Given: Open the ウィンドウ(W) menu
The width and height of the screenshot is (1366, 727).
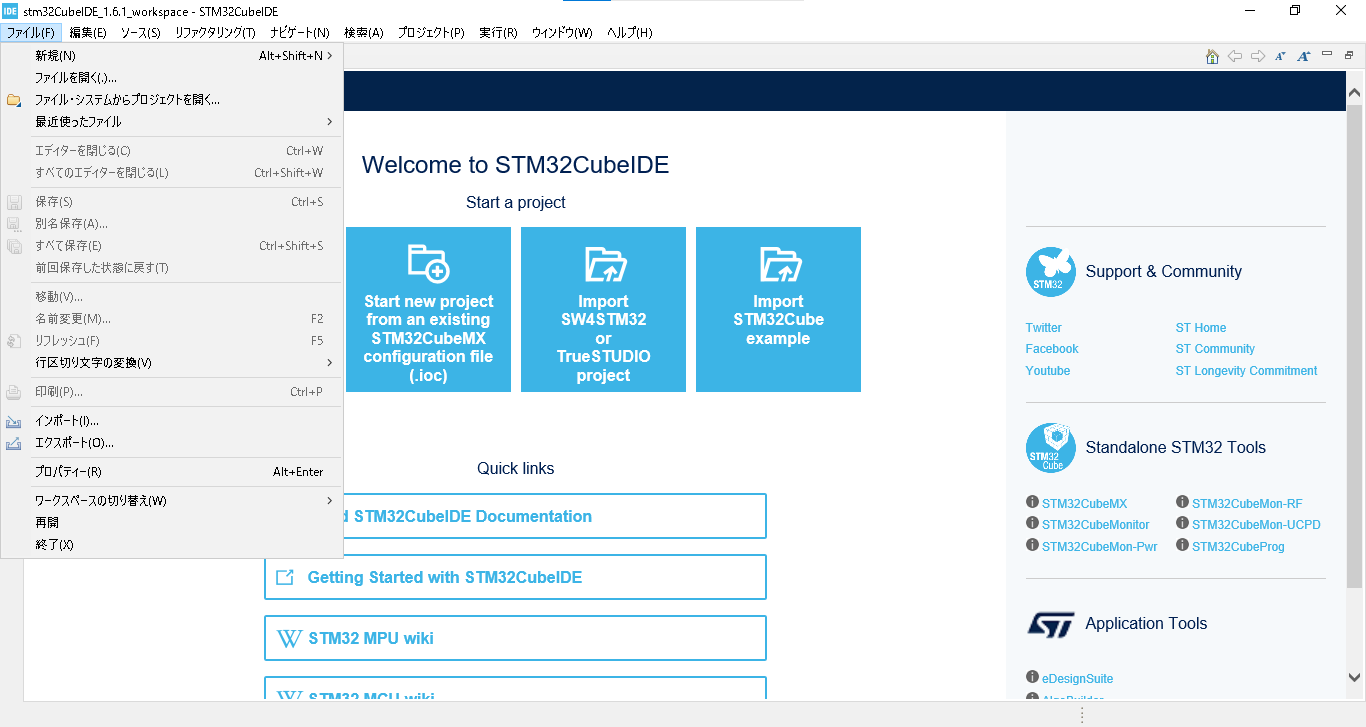Looking at the screenshot, I should click(x=562, y=33).
